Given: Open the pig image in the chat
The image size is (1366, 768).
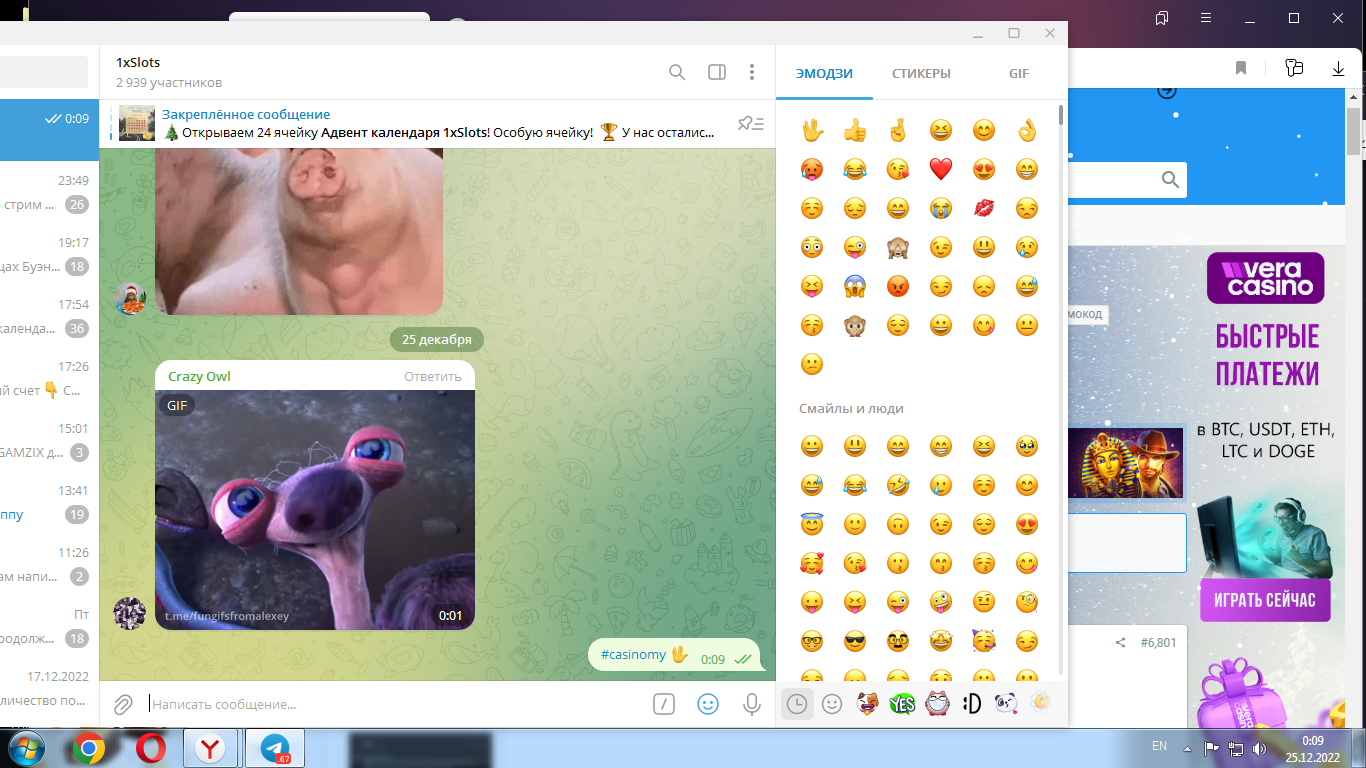Looking at the screenshot, I should (299, 231).
